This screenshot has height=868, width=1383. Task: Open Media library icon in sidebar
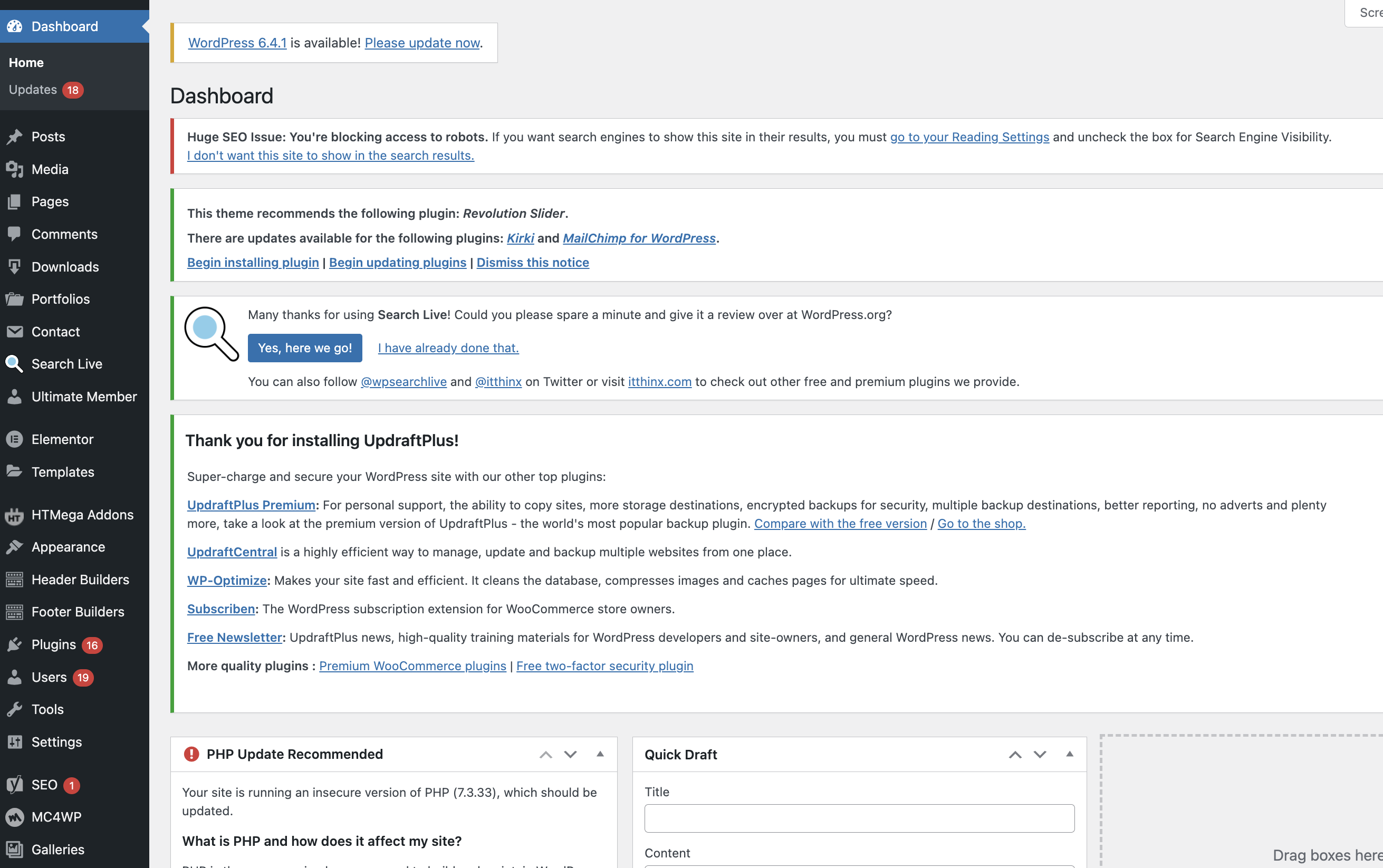point(14,169)
